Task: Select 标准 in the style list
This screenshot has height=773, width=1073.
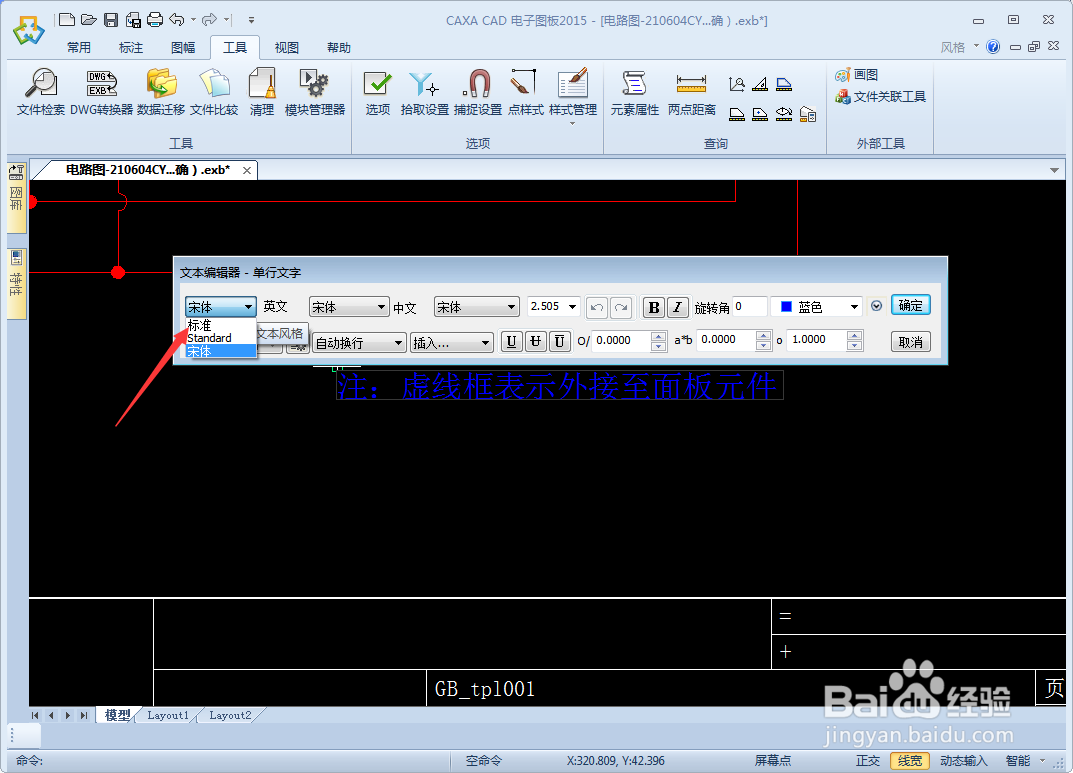Action: [x=220, y=325]
